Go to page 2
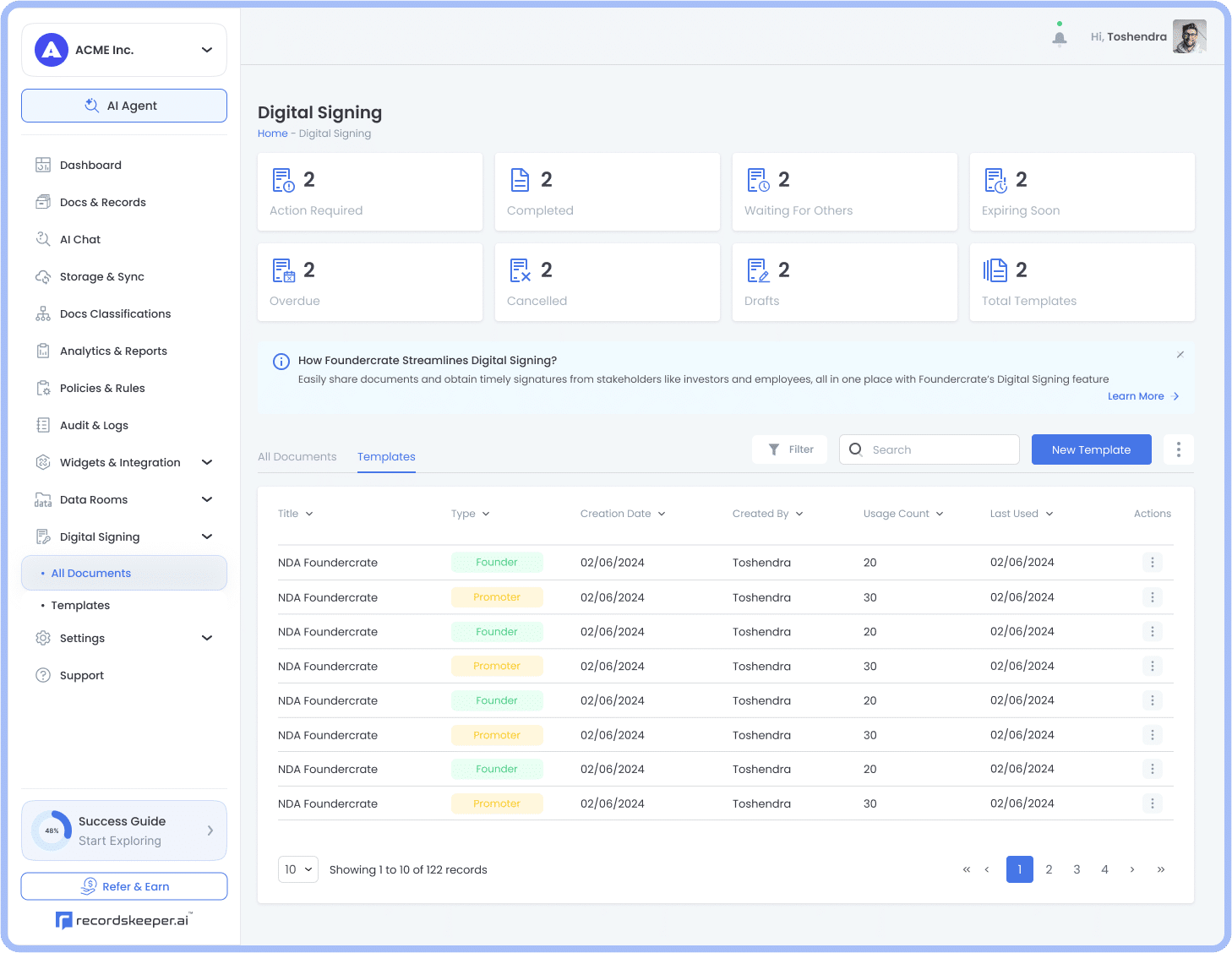Viewport: 1232px width, 953px height. click(x=1049, y=869)
